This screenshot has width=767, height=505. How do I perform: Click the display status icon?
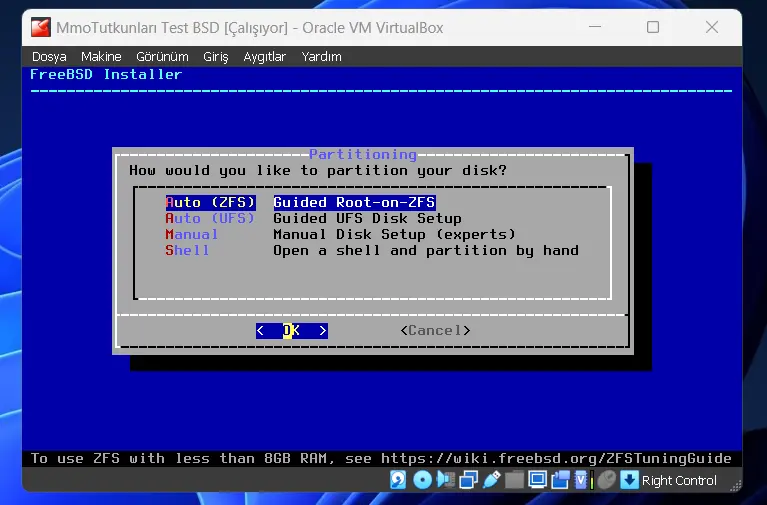click(538, 480)
